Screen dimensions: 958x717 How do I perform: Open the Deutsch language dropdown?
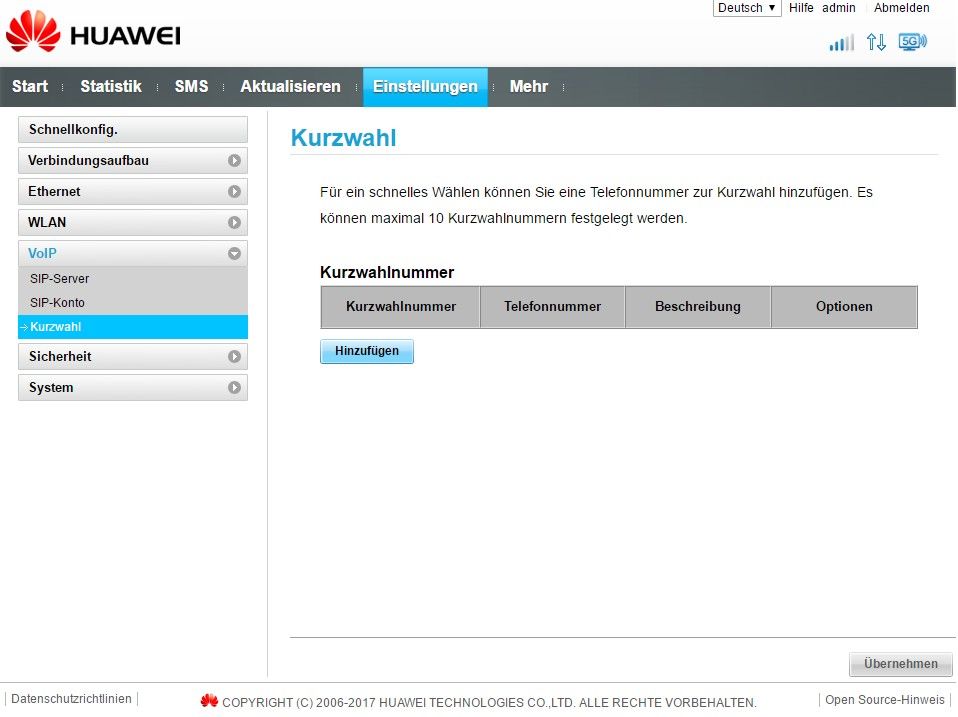pos(746,8)
